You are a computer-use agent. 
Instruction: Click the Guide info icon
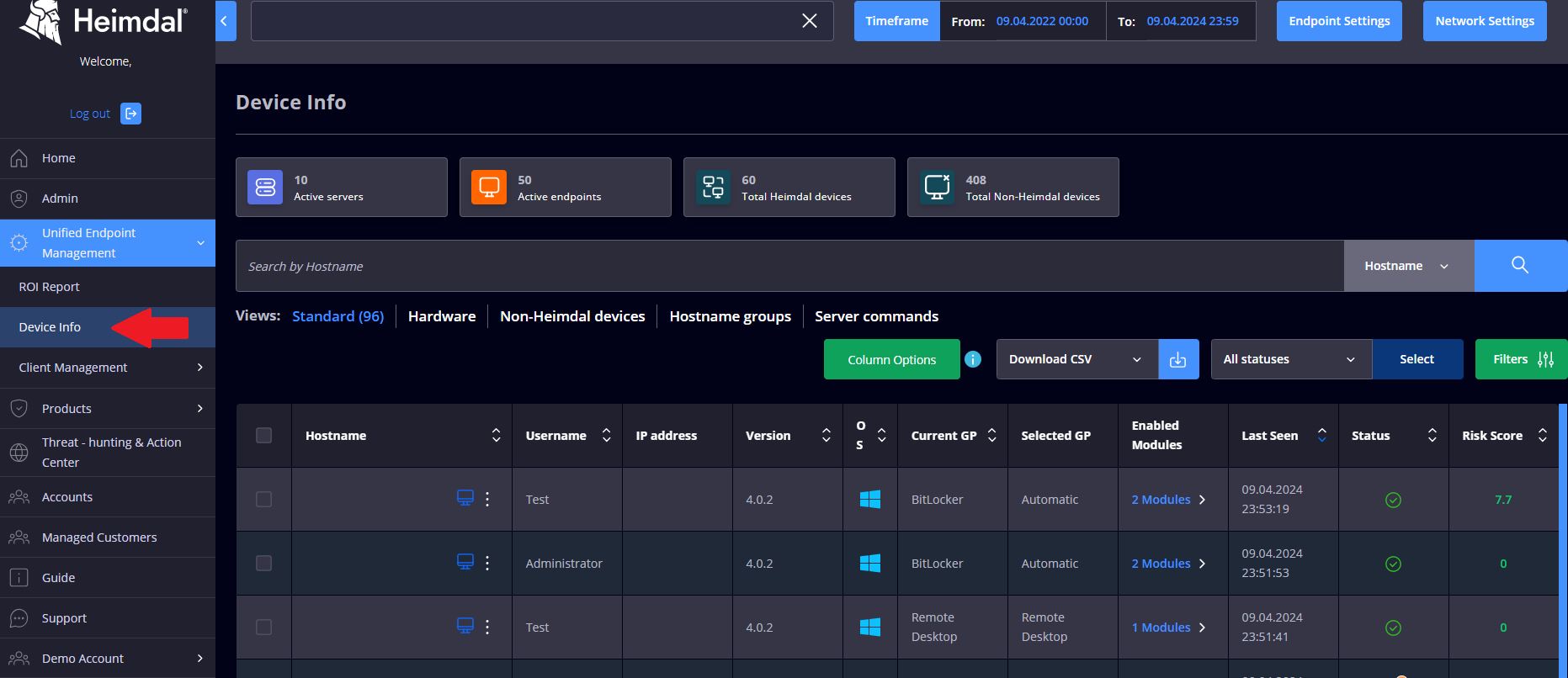[19, 578]
